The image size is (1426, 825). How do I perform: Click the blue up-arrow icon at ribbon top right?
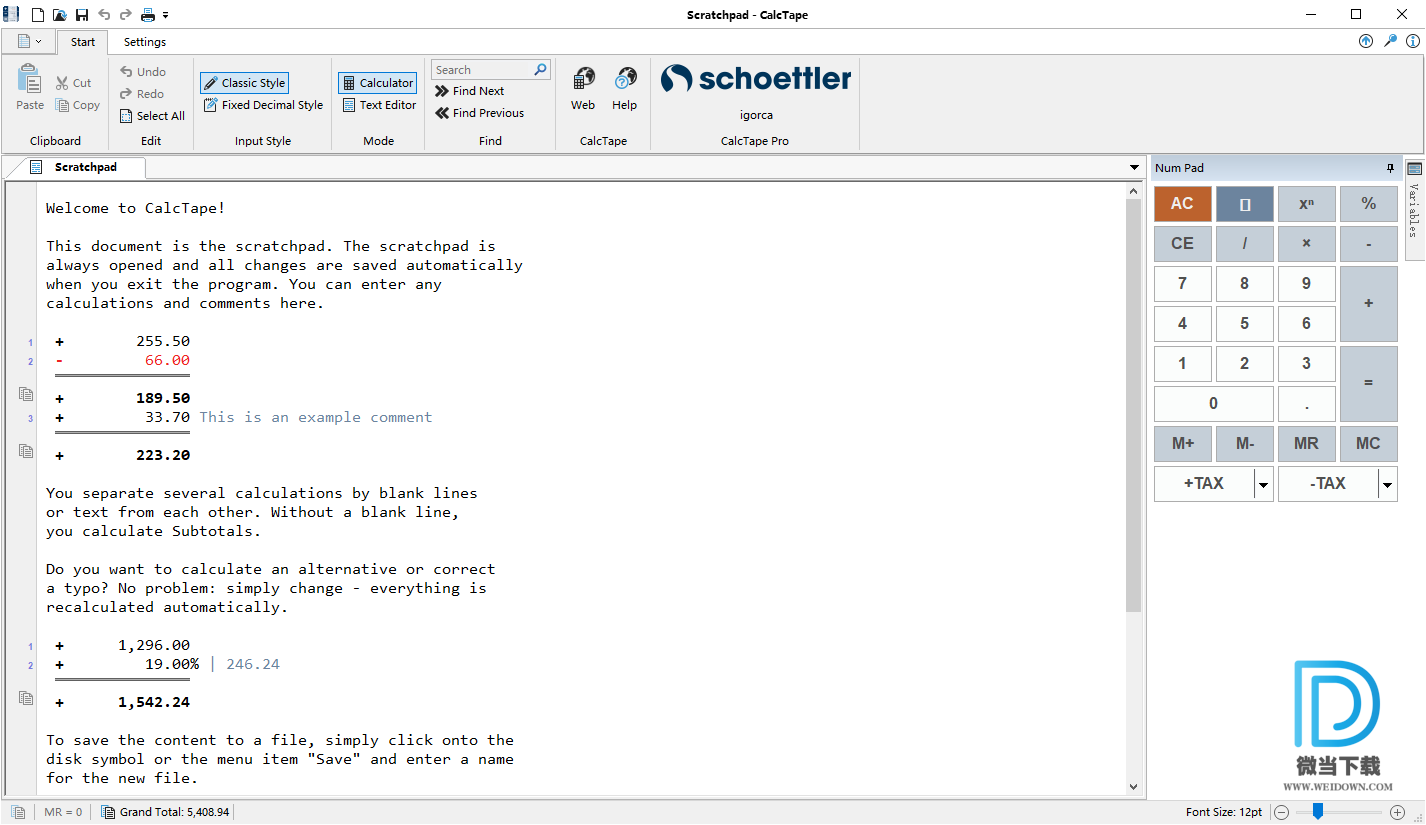1366,41
